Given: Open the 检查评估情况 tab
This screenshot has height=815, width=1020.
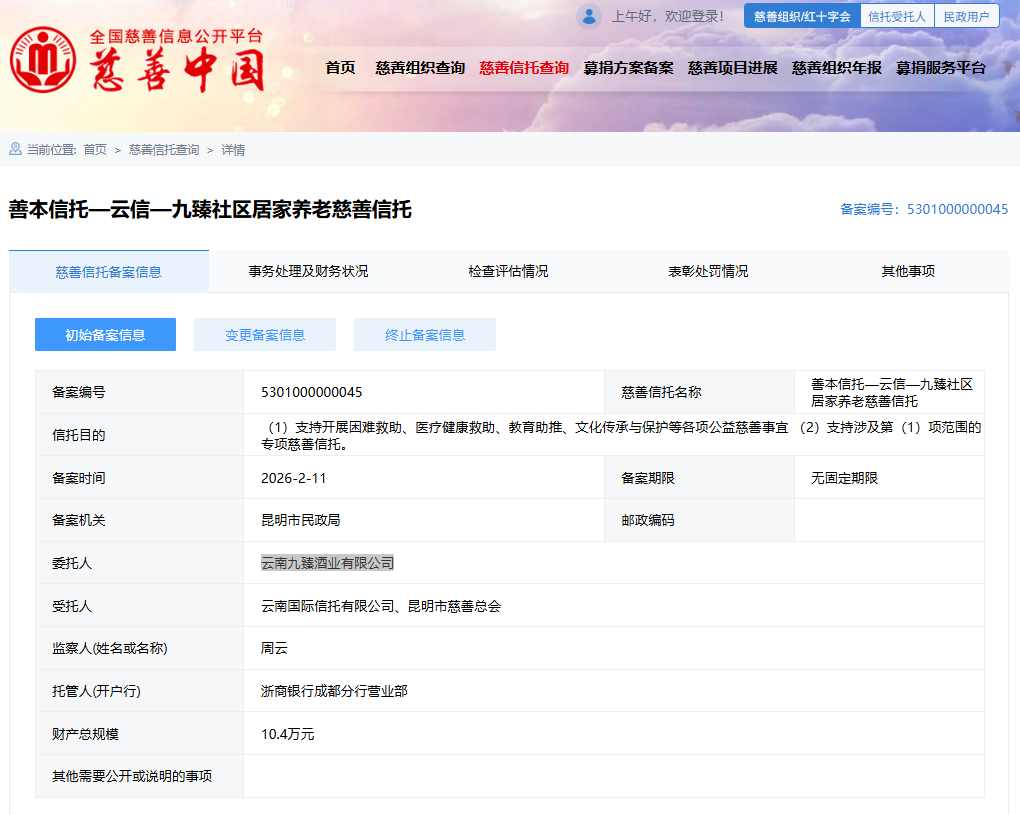Looking at the screenshot, I should coord(508,271).
